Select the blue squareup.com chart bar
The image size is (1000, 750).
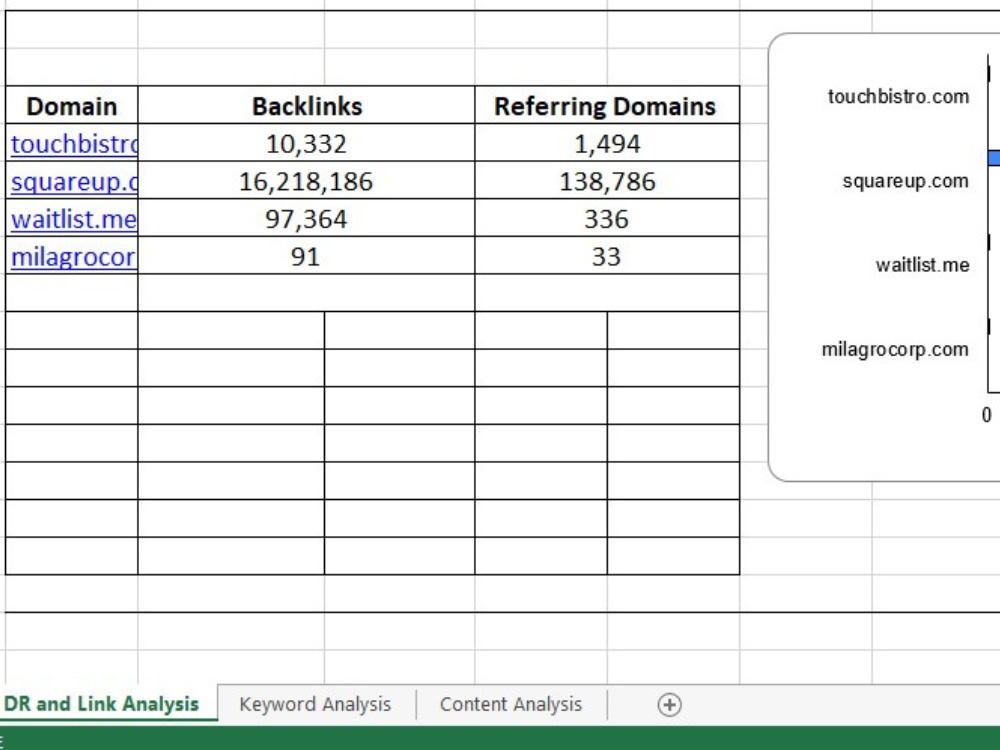pos(994,158)
